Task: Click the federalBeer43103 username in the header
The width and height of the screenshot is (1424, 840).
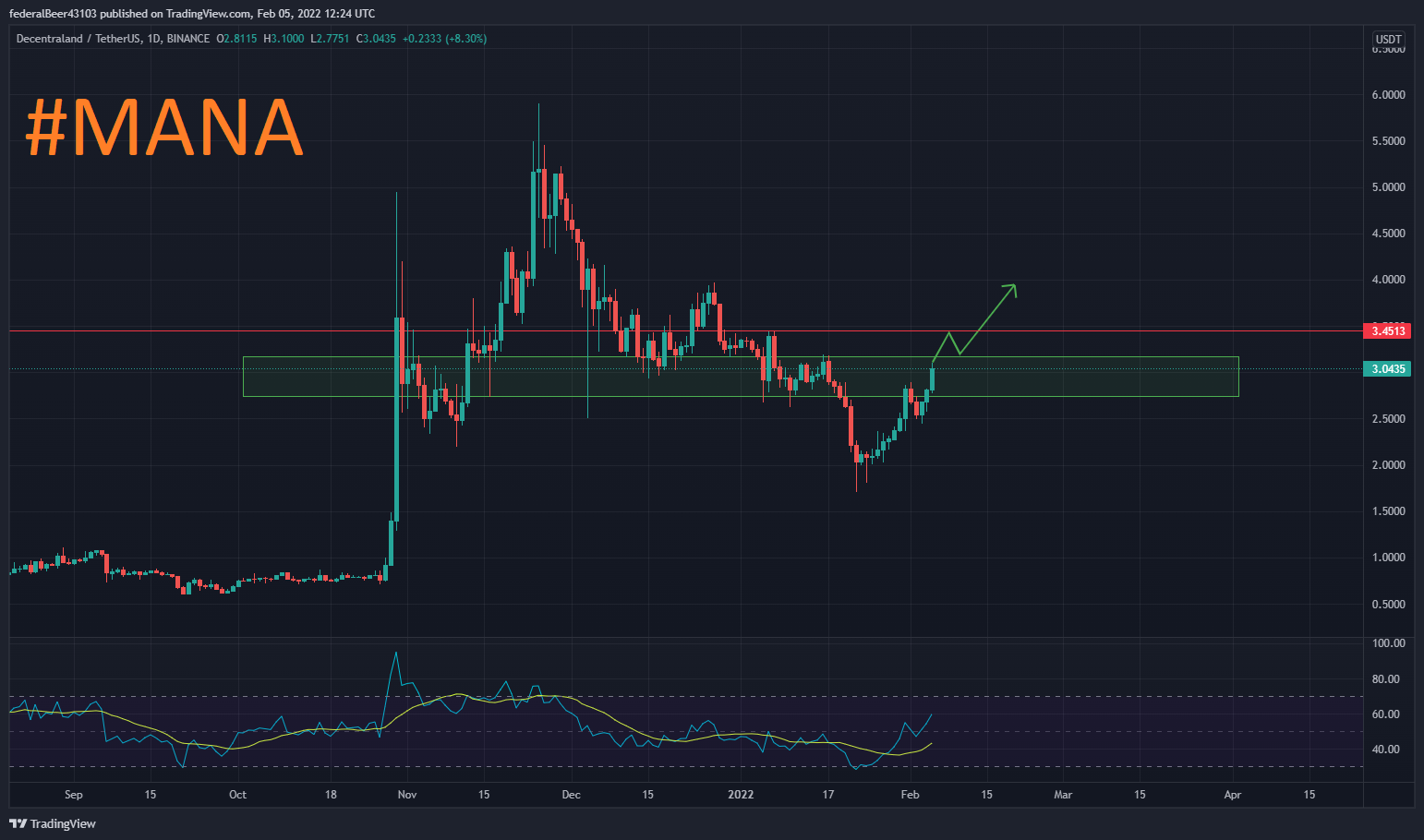Action: (x=53, y=14)
